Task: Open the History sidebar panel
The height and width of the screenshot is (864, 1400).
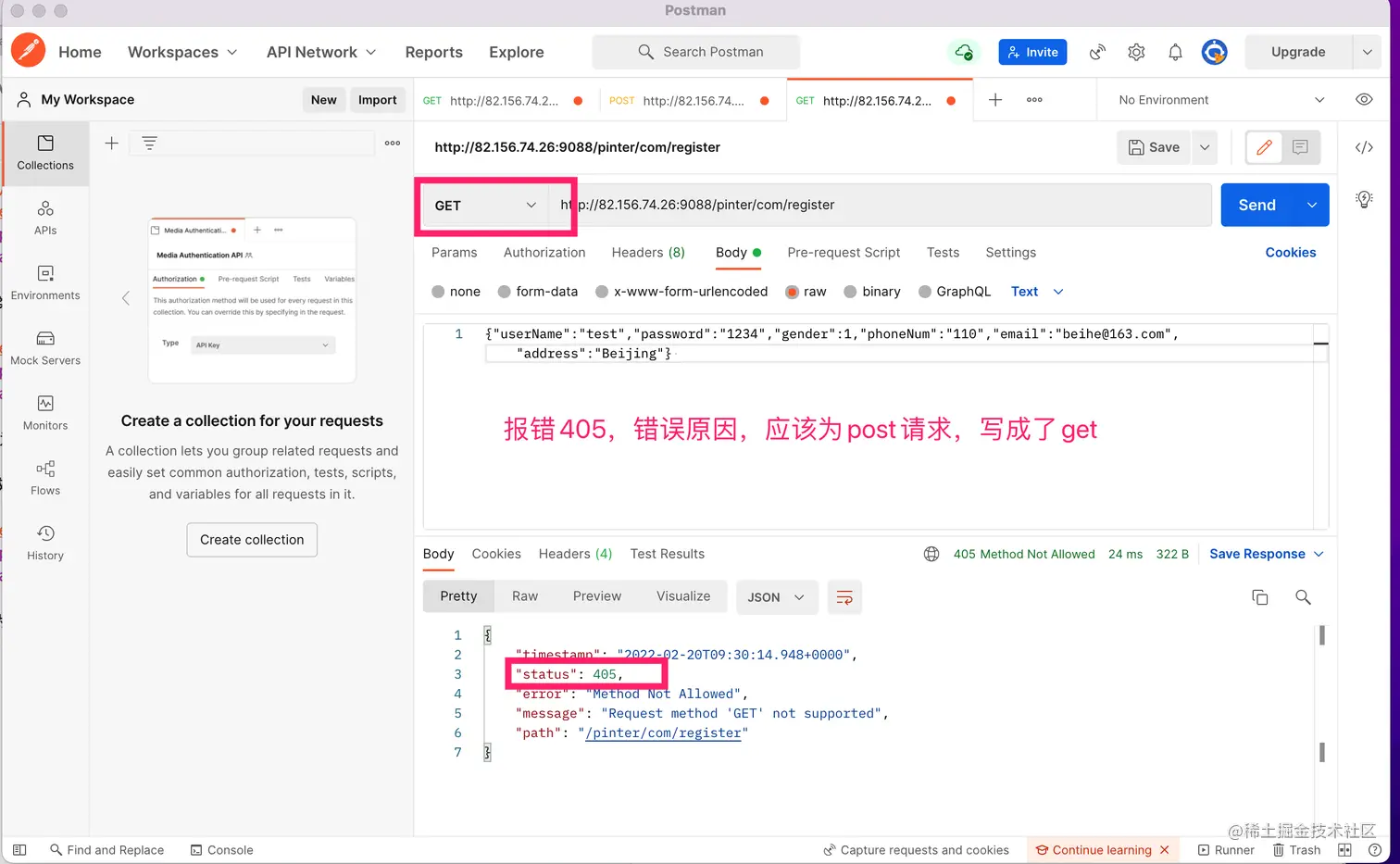Action: tap(45, 543)
